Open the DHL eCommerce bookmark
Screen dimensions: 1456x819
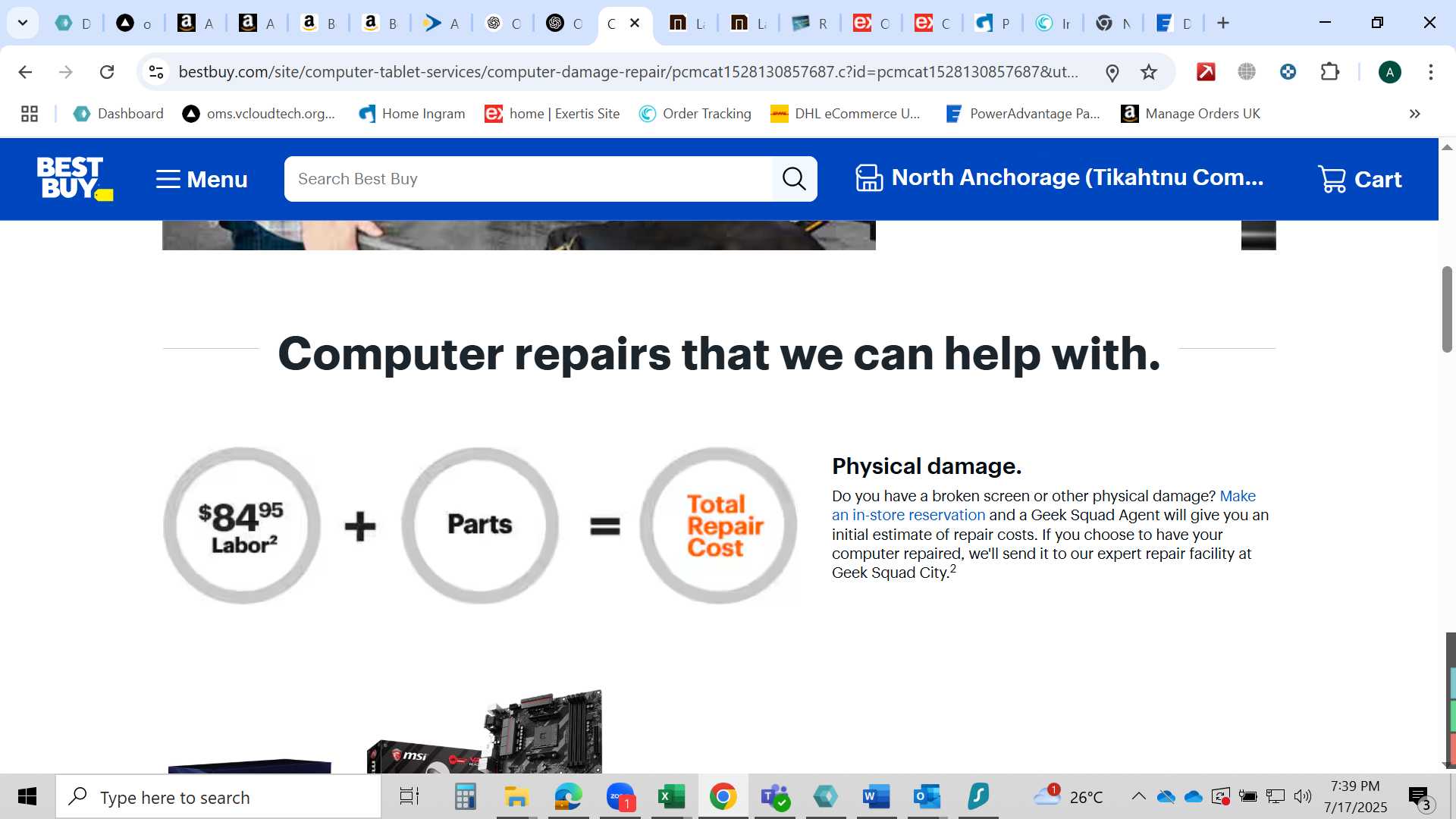point(845,114)
